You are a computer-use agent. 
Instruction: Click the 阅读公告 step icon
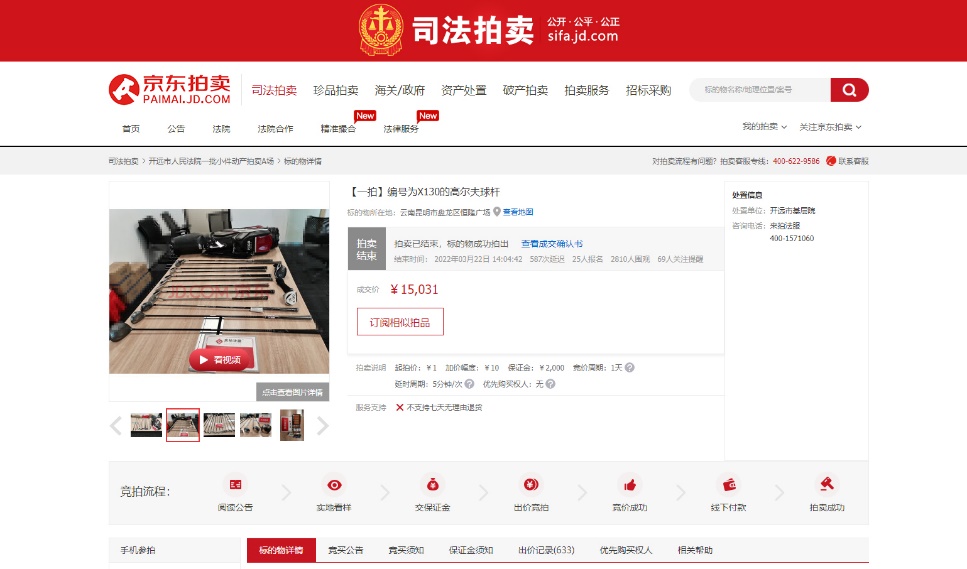click(x=236, y=485)
